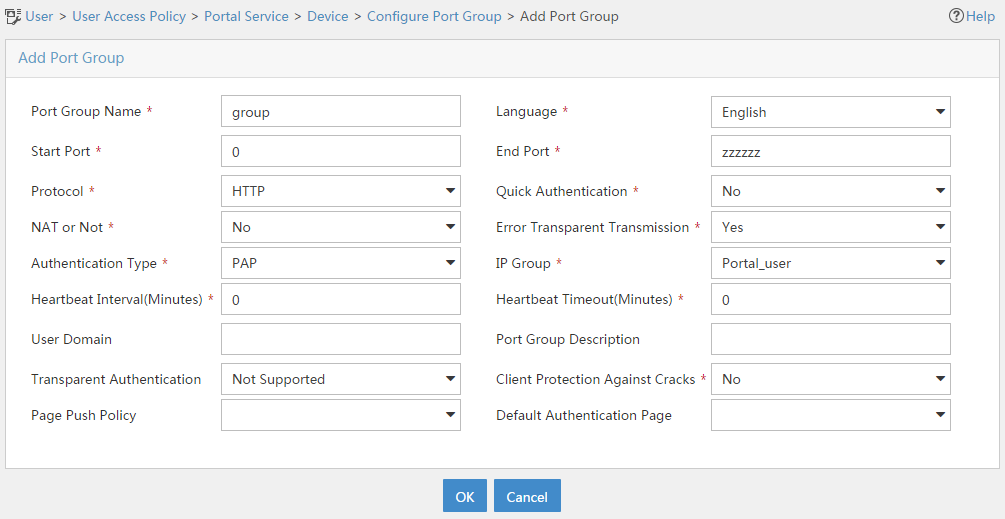Focus the Port Group Name field
The width and height of the screenshot is (1005, 519).
[x=341, y=111]
